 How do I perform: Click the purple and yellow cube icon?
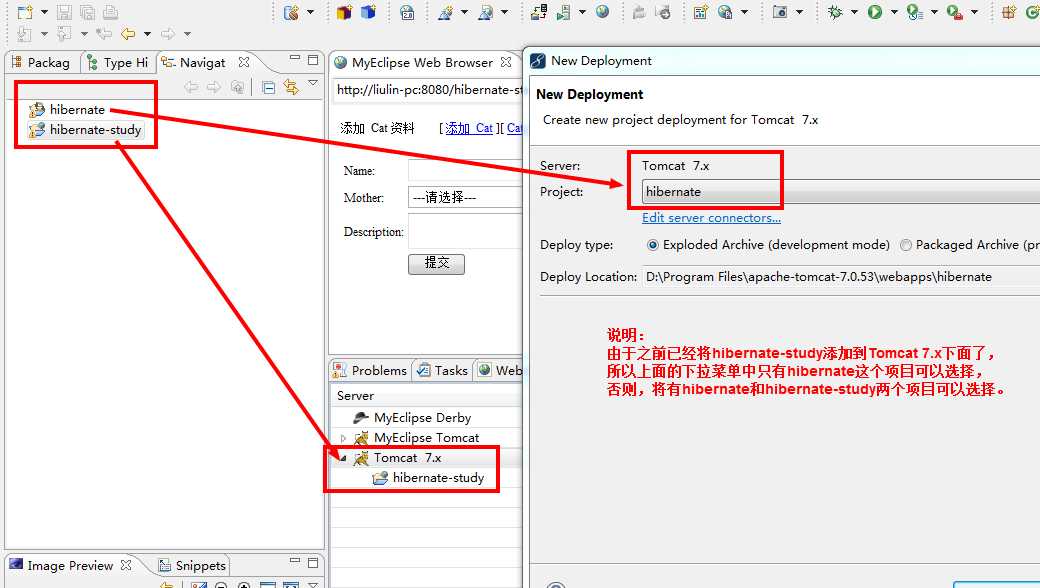(344, 12)
